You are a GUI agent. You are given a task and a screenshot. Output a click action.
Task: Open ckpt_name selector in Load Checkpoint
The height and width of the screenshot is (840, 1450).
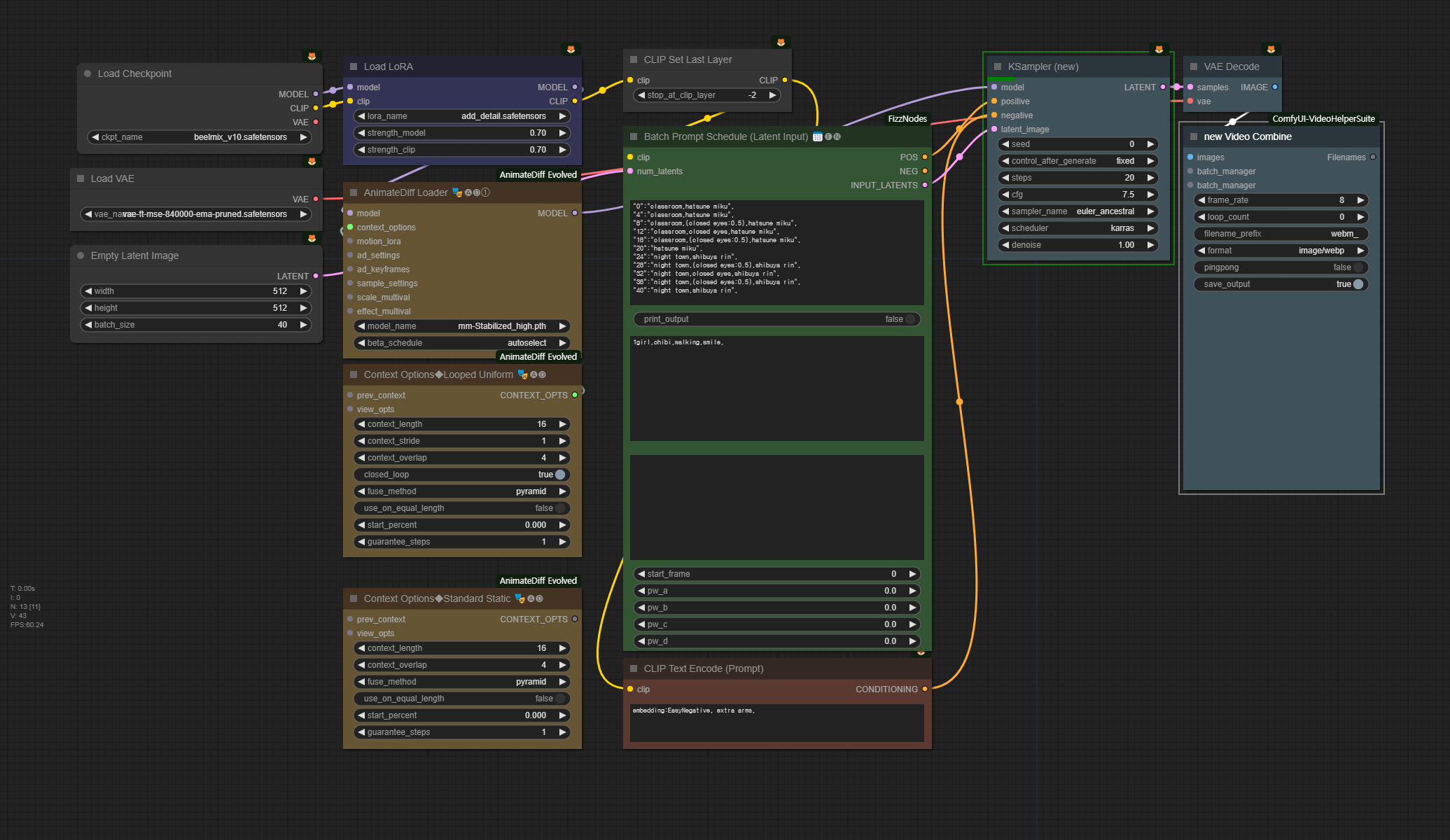coord(200,137)
